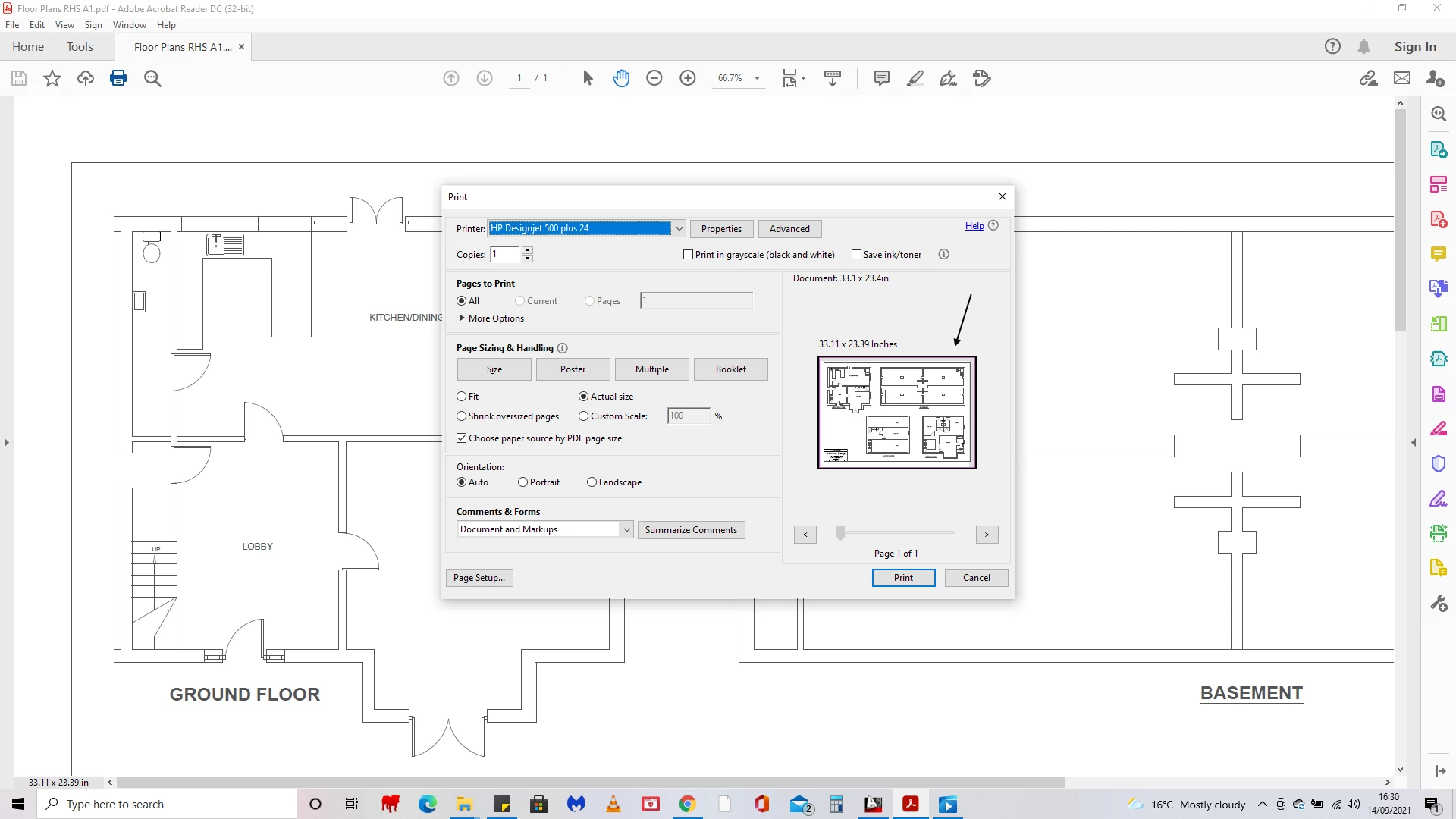Click the Page Setup button
Screen dimensions: 1456x819
point(479,578)
